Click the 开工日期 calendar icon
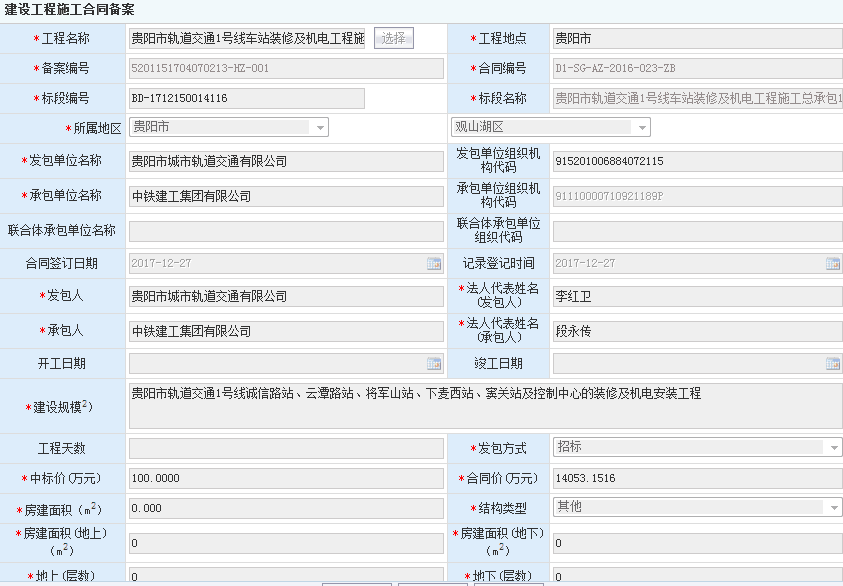 coord(434,364)
